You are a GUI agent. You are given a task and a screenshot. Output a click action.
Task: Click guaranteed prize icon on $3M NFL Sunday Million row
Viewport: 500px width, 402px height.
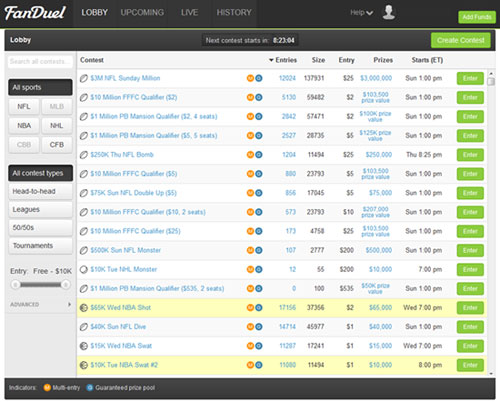point(259,78)
